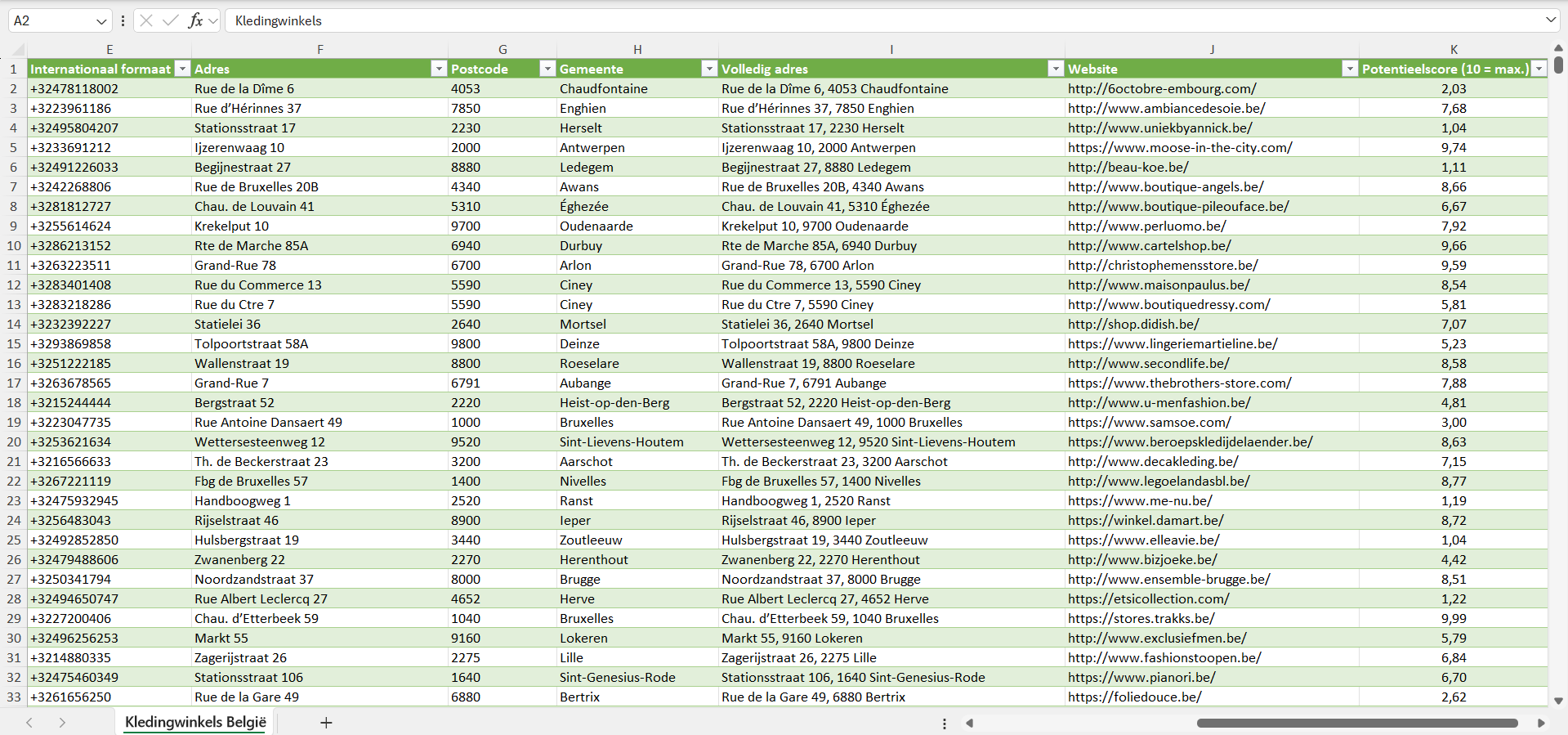Viewport: 1568px width, 735px height.
Task: Open the Website column filter dropdown
Action: click(x=1350, y=69)
